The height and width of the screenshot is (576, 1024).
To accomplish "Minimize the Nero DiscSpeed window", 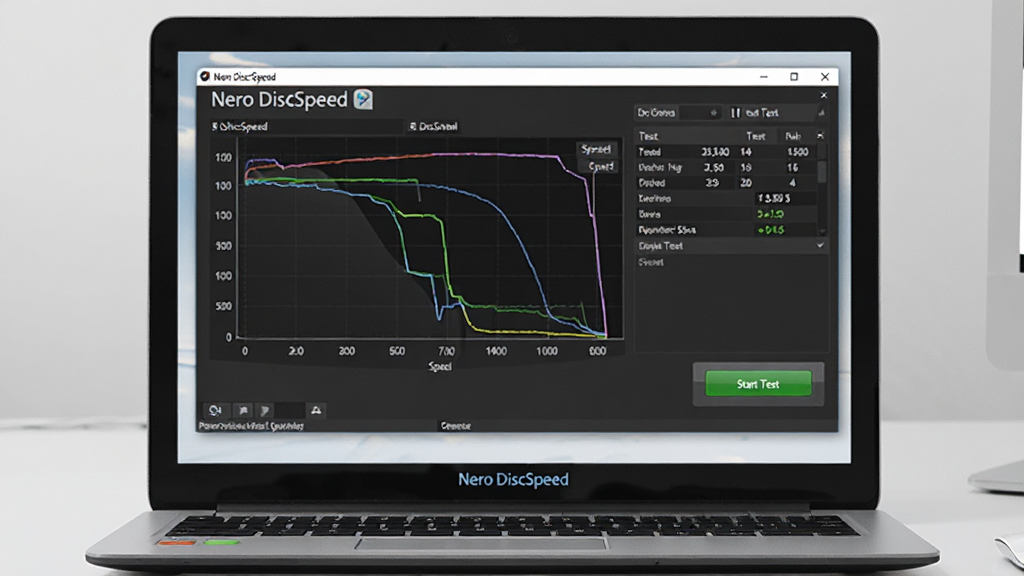I will pyautogui.click(x=763, y=76).
